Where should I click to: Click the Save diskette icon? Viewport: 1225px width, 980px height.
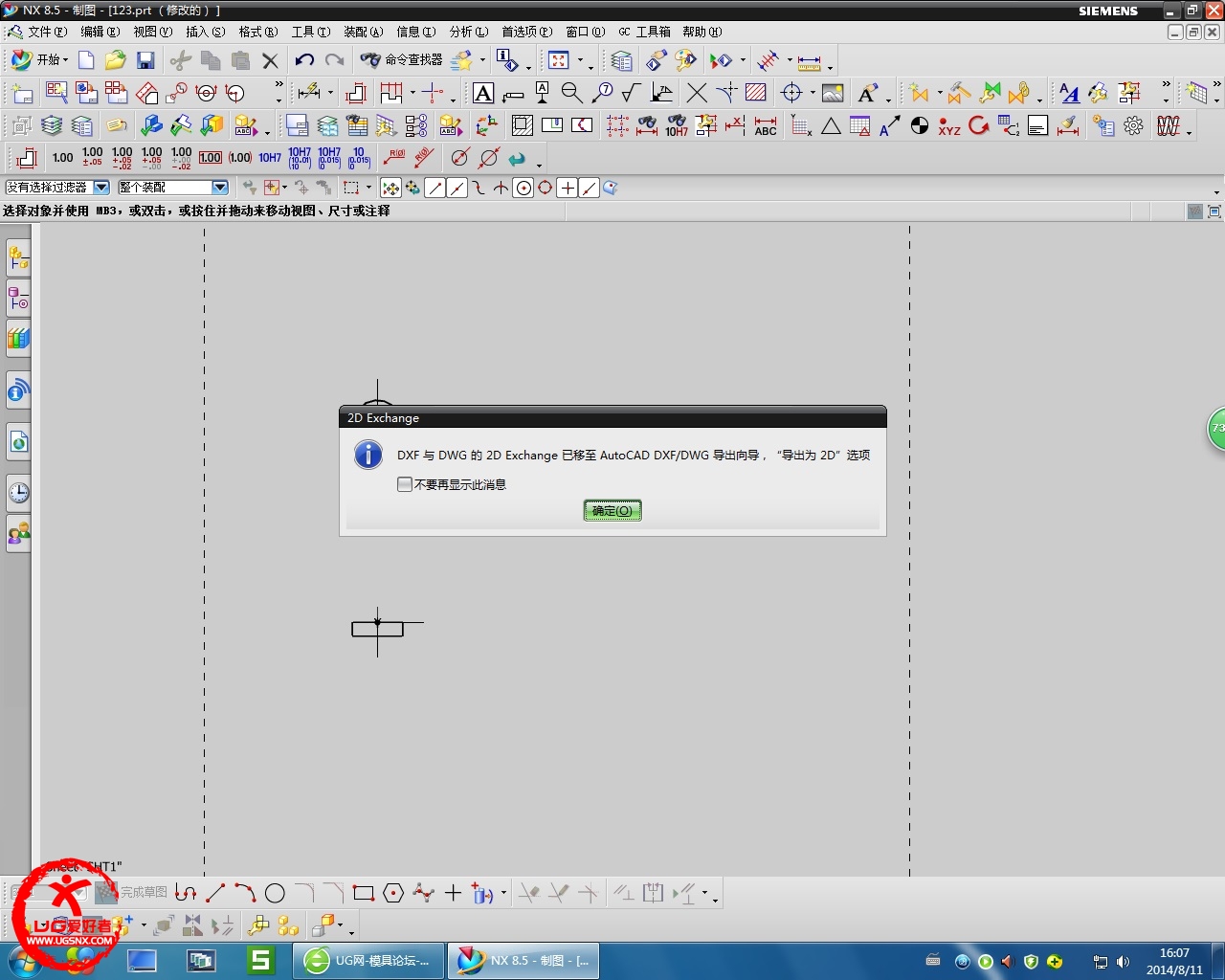click(x=145, y=60)
